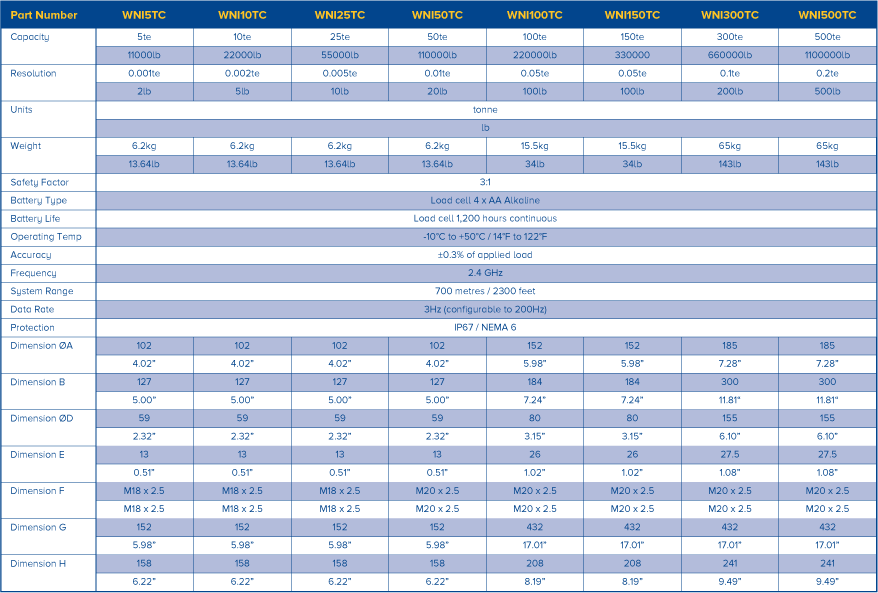
Task: Select the Dimension H row label
Action: point(39,563)
